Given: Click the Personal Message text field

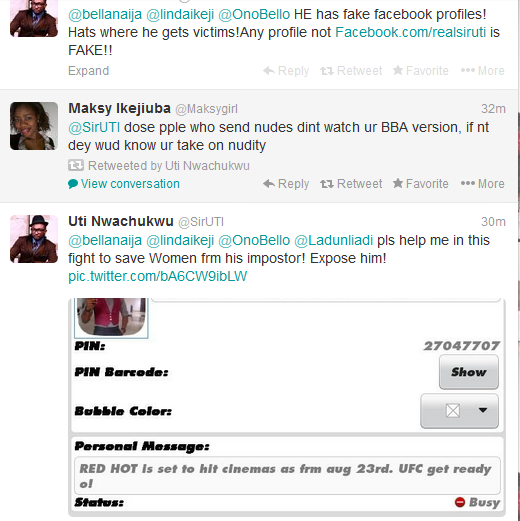Looking at the screenshot, I should (x=287, y=476).
